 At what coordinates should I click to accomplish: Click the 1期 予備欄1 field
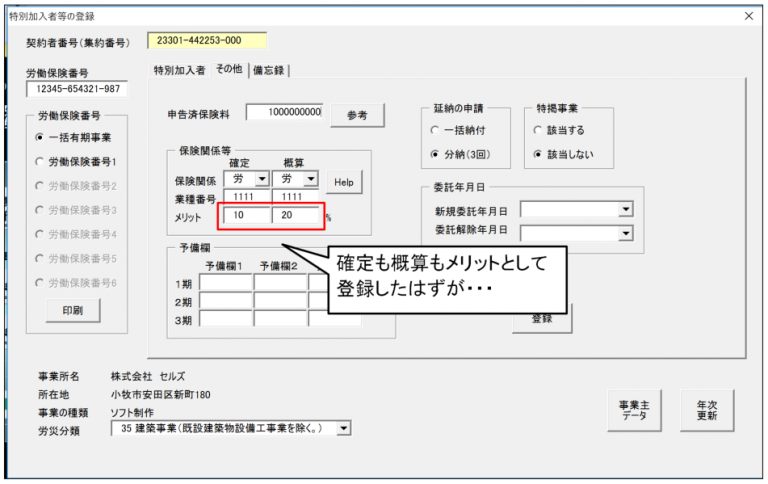coord(226,283)
